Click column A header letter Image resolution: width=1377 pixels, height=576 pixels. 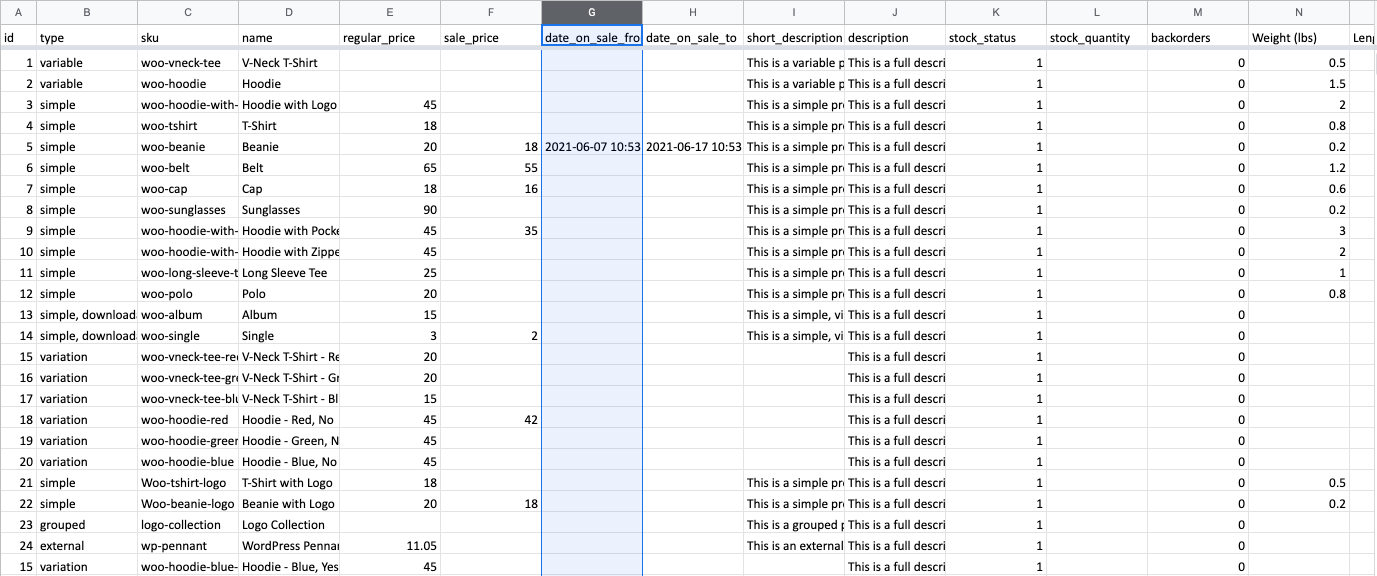tap(18, 13)
